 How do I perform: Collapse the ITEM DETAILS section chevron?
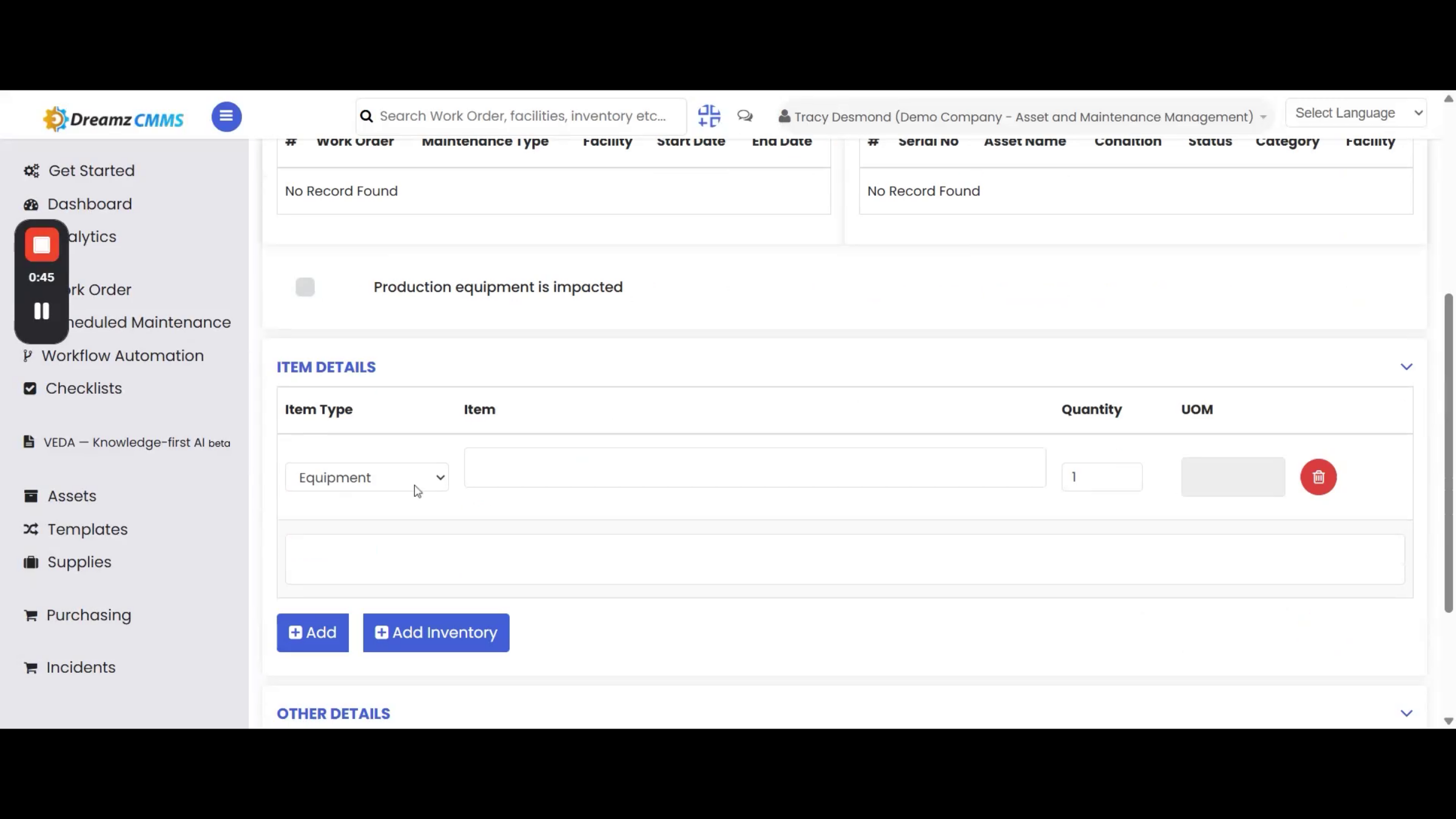pyautogui.click(x=1406, y=367)
